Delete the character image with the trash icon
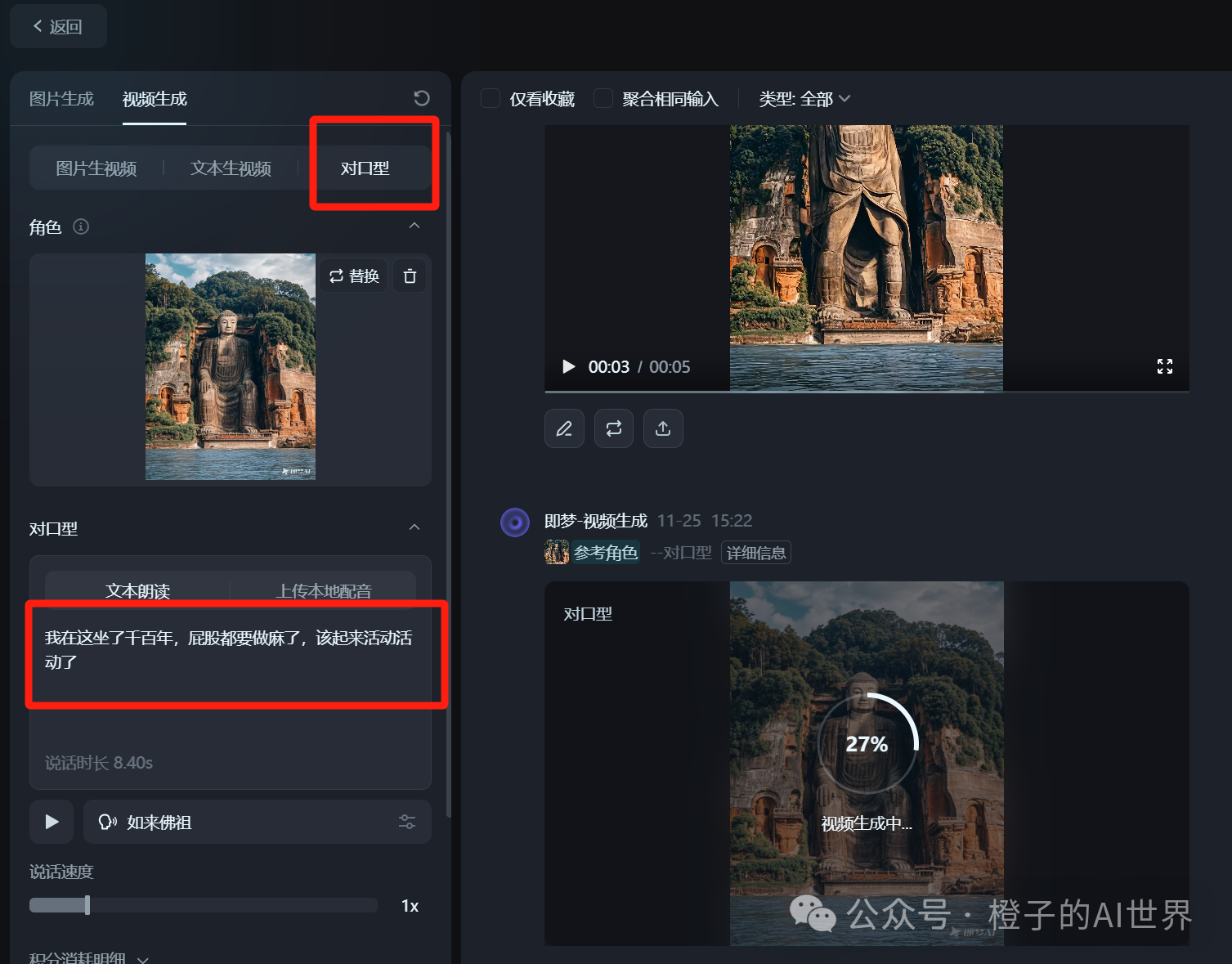 pyautogui.click(x=410, y=276)
